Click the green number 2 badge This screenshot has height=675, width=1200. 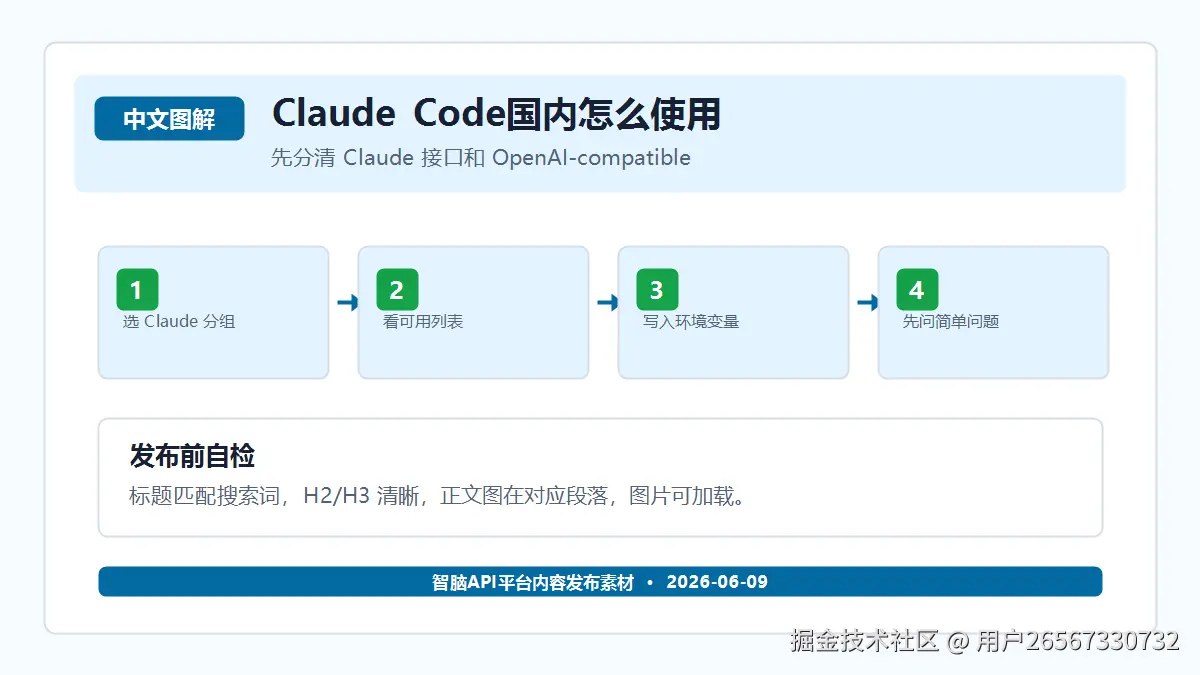397,290
